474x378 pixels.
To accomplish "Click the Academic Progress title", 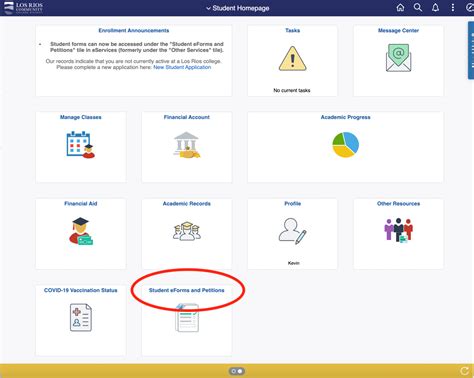I will tap(346, 117).
